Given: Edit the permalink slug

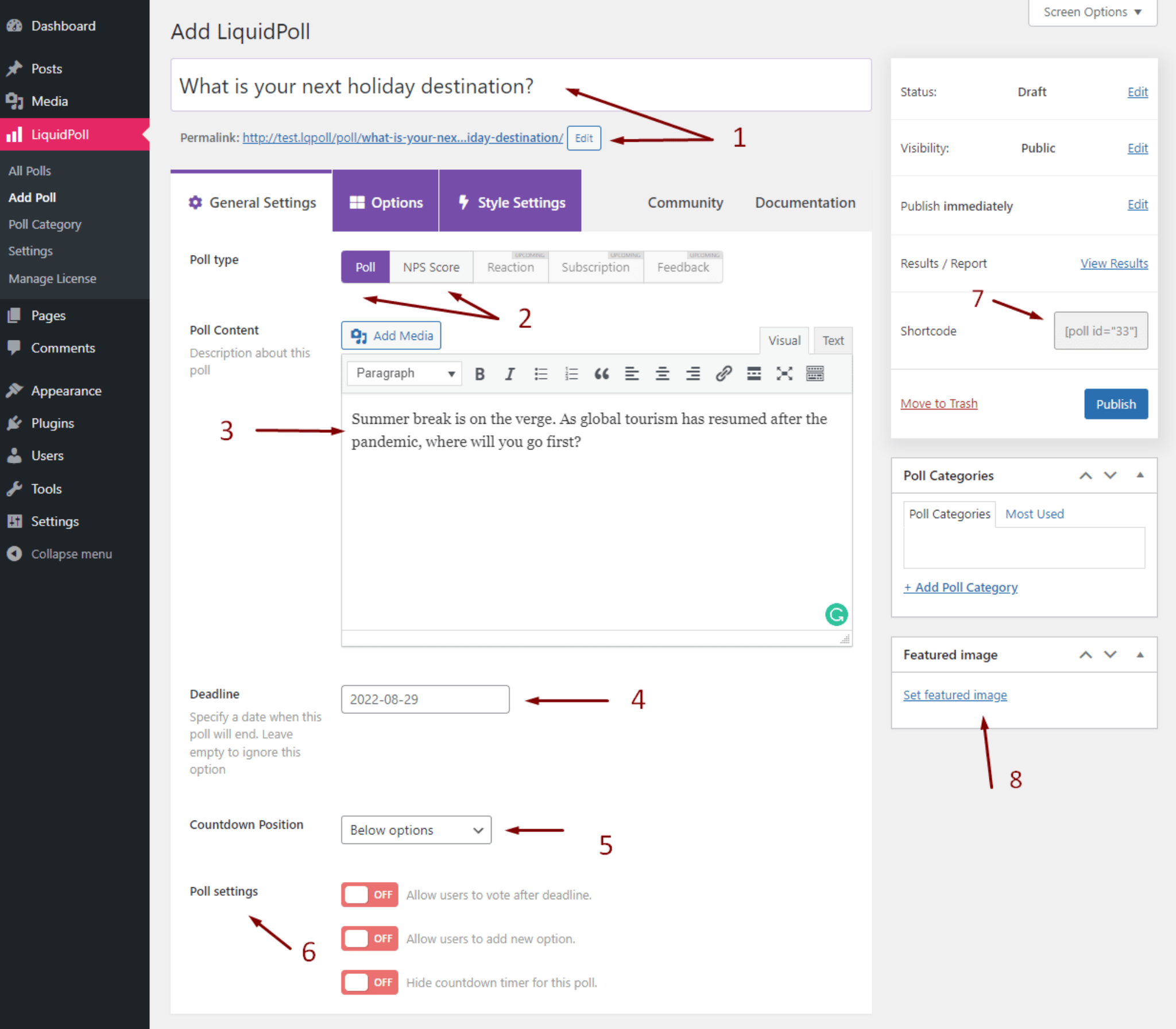Looking at the screenshot, I should (x=584, y=138).
